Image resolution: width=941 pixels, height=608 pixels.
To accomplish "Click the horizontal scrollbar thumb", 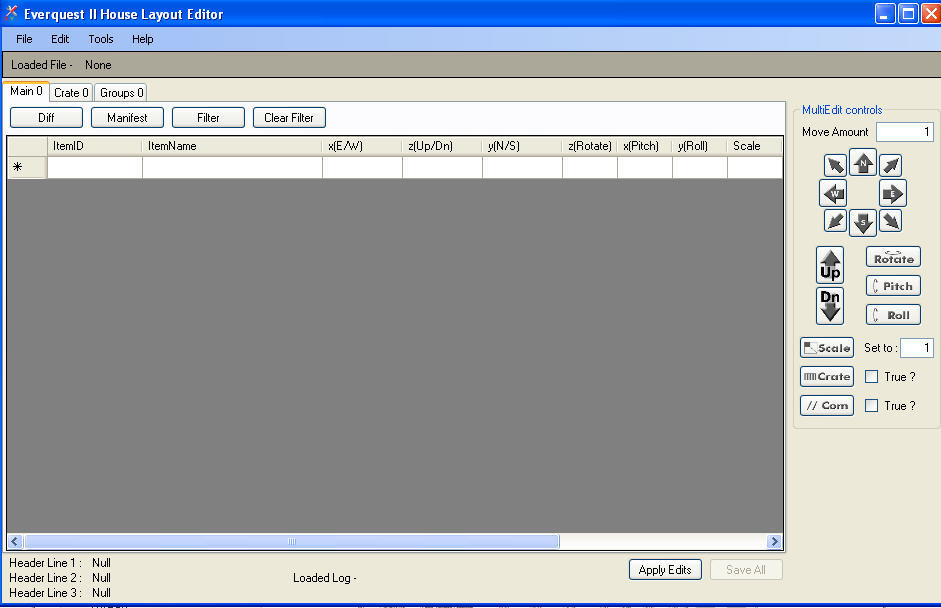I will (292, 541).
